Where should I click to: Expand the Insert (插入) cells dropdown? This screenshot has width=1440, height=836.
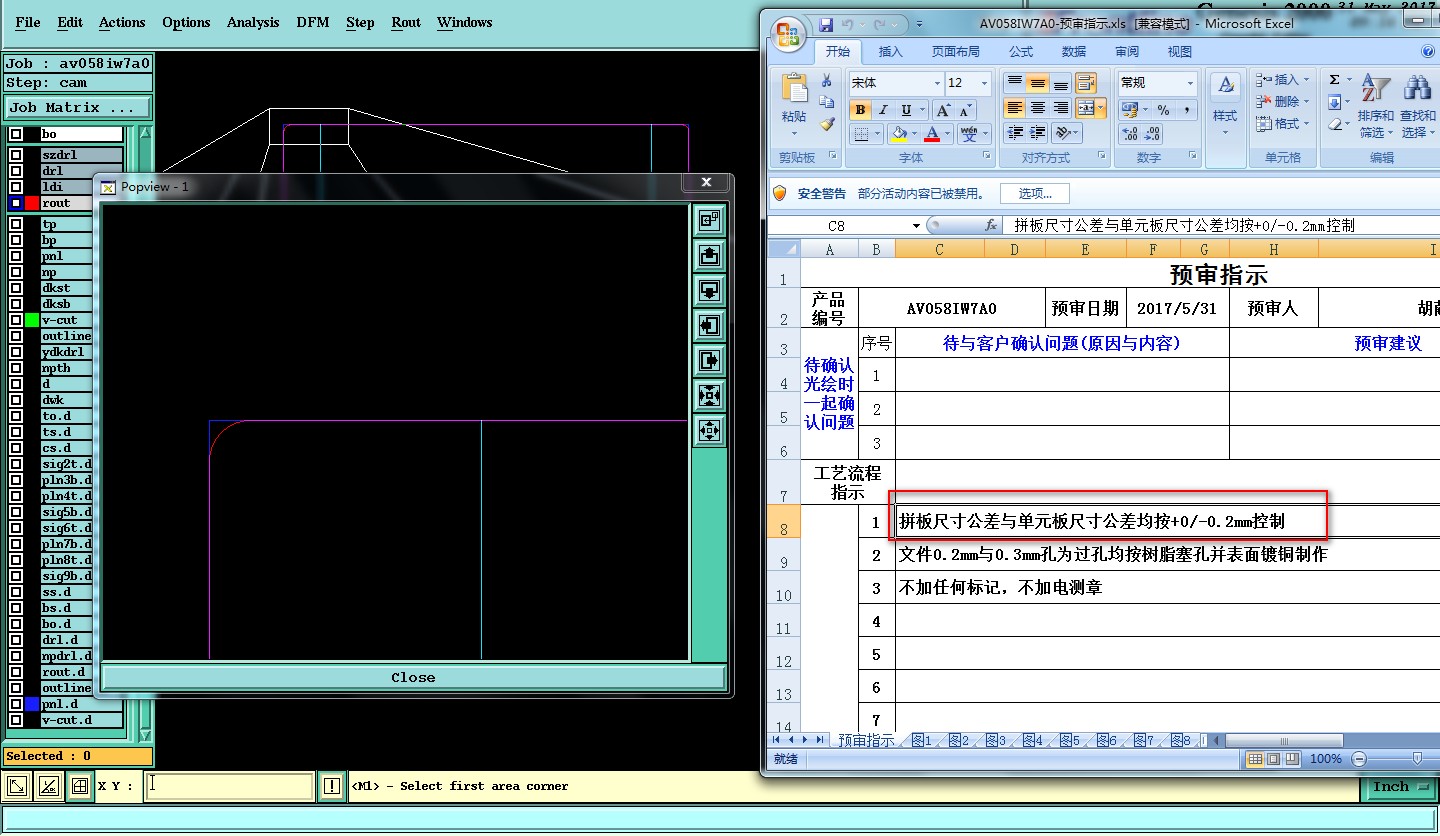pyautogui.click(x=1308, y=80)
